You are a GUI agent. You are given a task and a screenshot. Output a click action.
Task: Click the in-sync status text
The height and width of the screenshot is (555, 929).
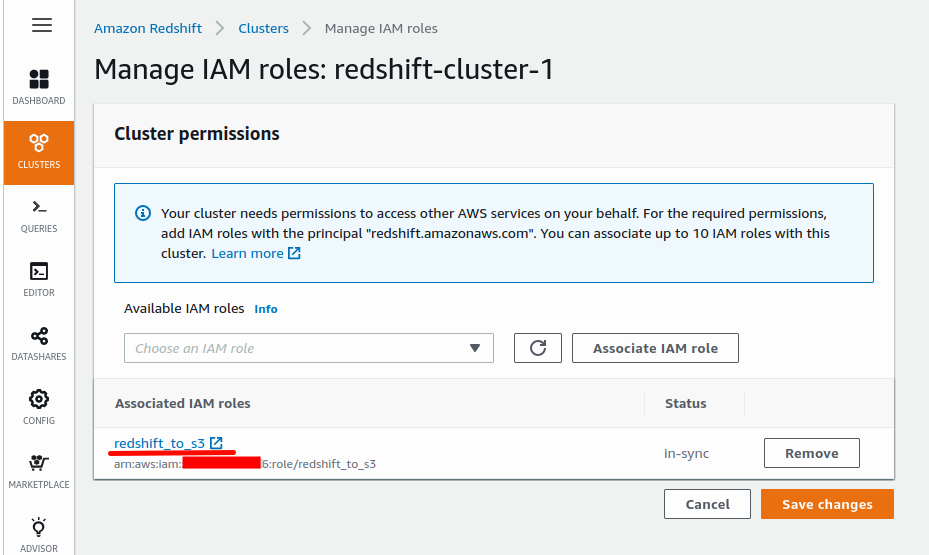pos(687,454)
